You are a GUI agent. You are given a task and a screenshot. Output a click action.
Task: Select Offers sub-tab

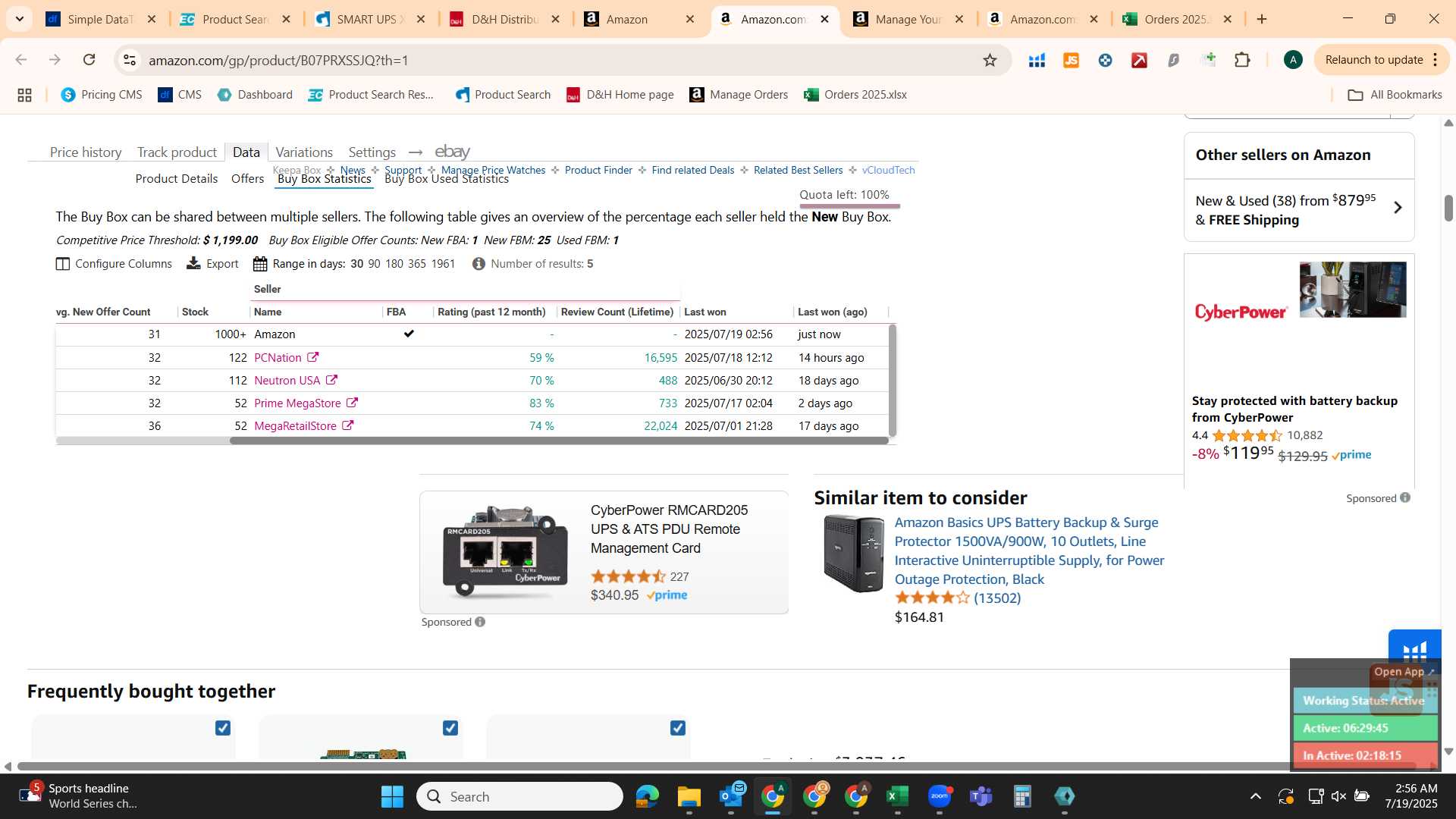click(x=247, y=179)
